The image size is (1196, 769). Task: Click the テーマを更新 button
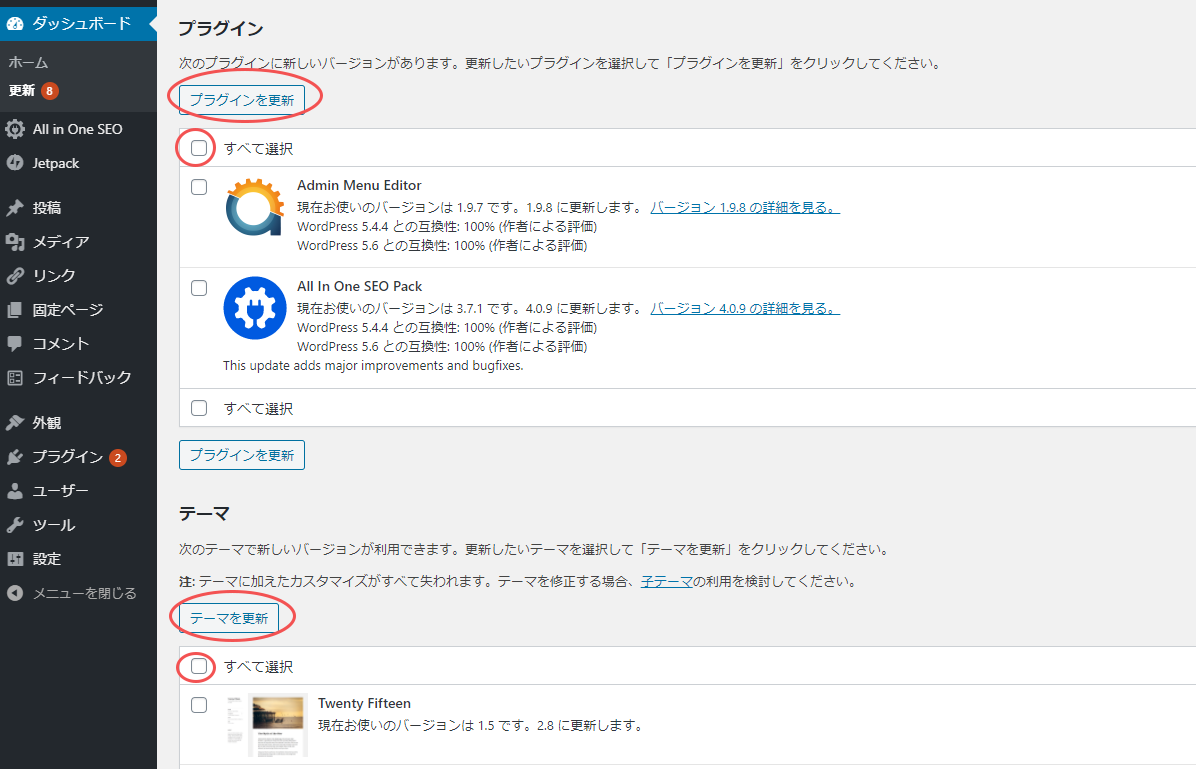click(x=229, y=618)
